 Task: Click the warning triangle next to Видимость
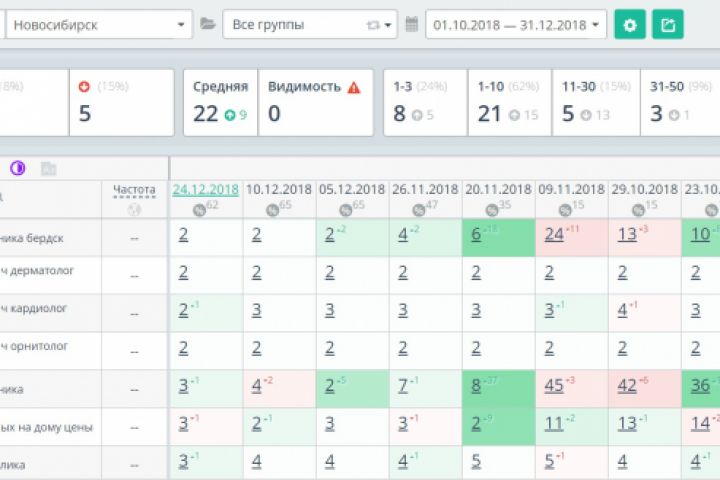[x=353, y=87]
